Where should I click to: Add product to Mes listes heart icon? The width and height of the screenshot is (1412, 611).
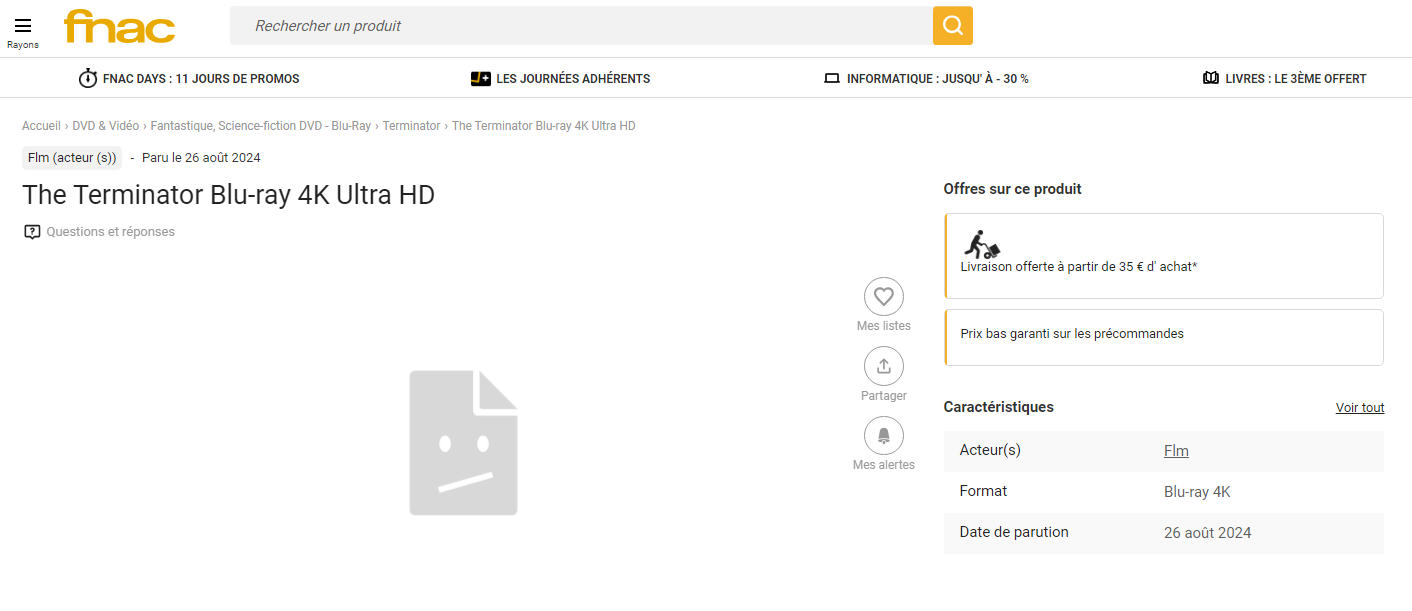coord(884,297)
